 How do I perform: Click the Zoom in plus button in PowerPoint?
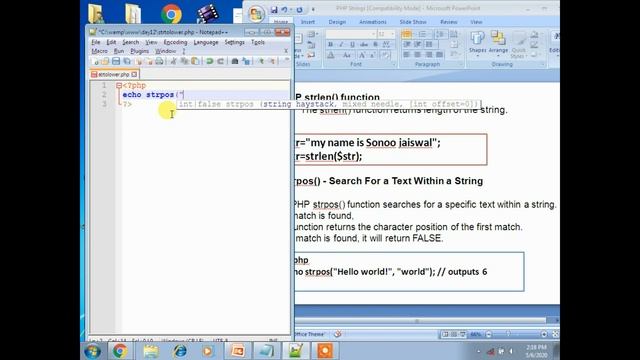coord(544,334)
